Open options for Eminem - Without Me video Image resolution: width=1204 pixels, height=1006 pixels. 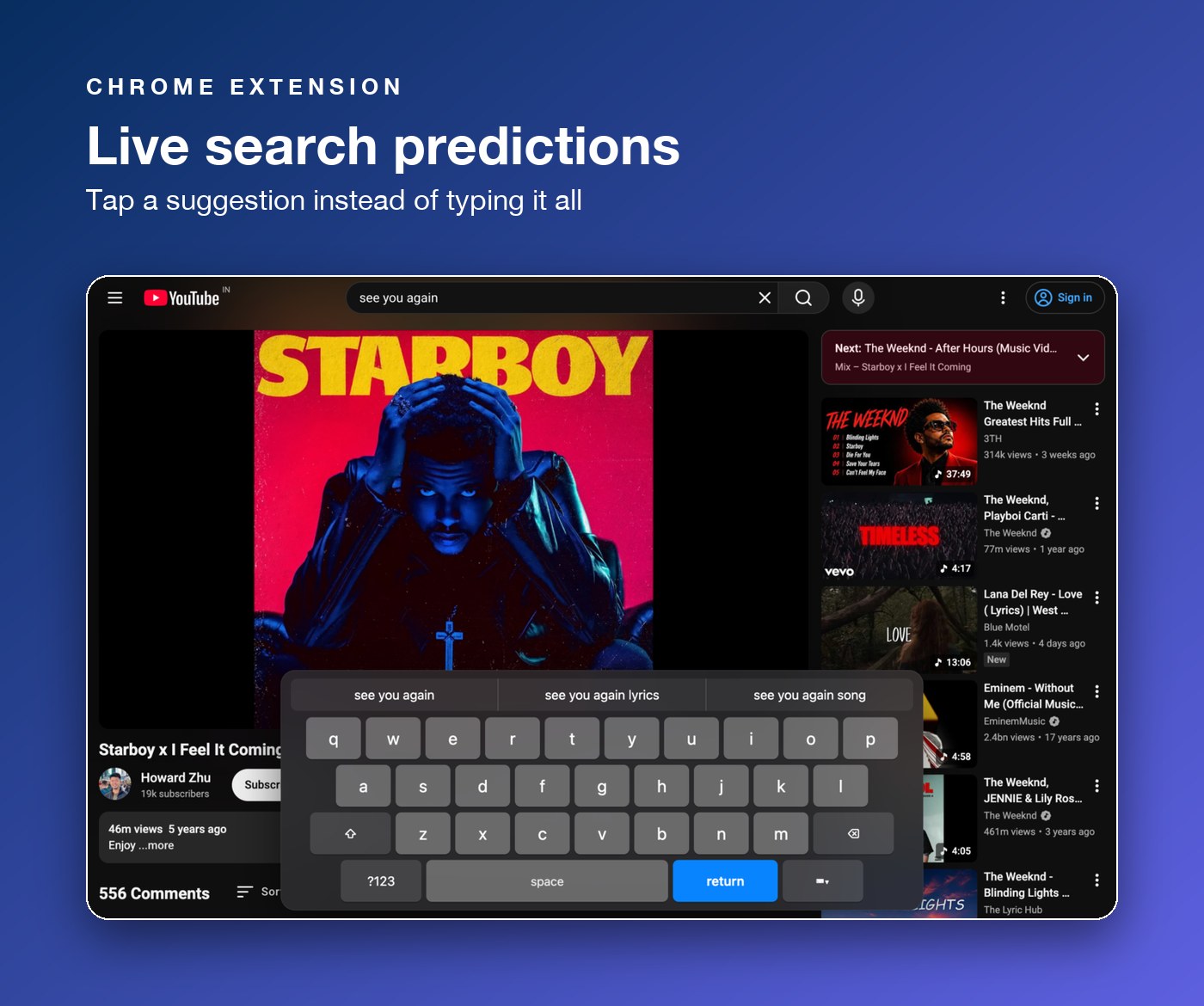point(1096,691)
